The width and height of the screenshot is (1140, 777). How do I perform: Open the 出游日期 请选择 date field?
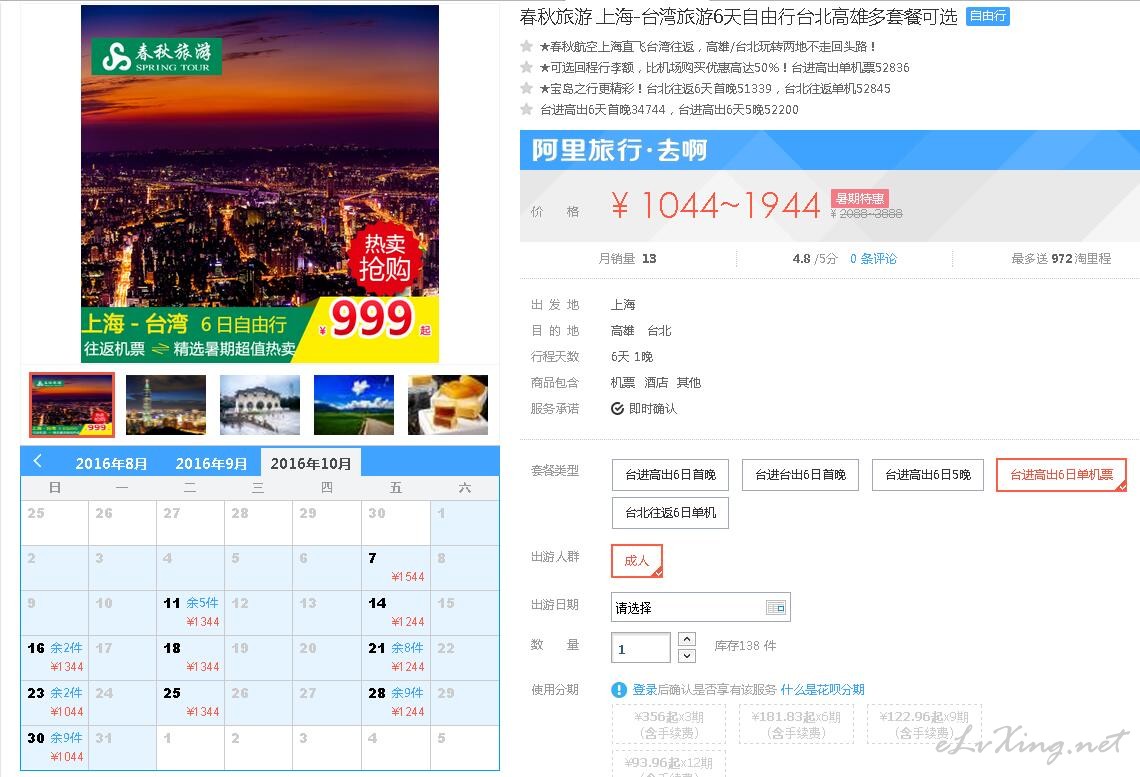700,608
